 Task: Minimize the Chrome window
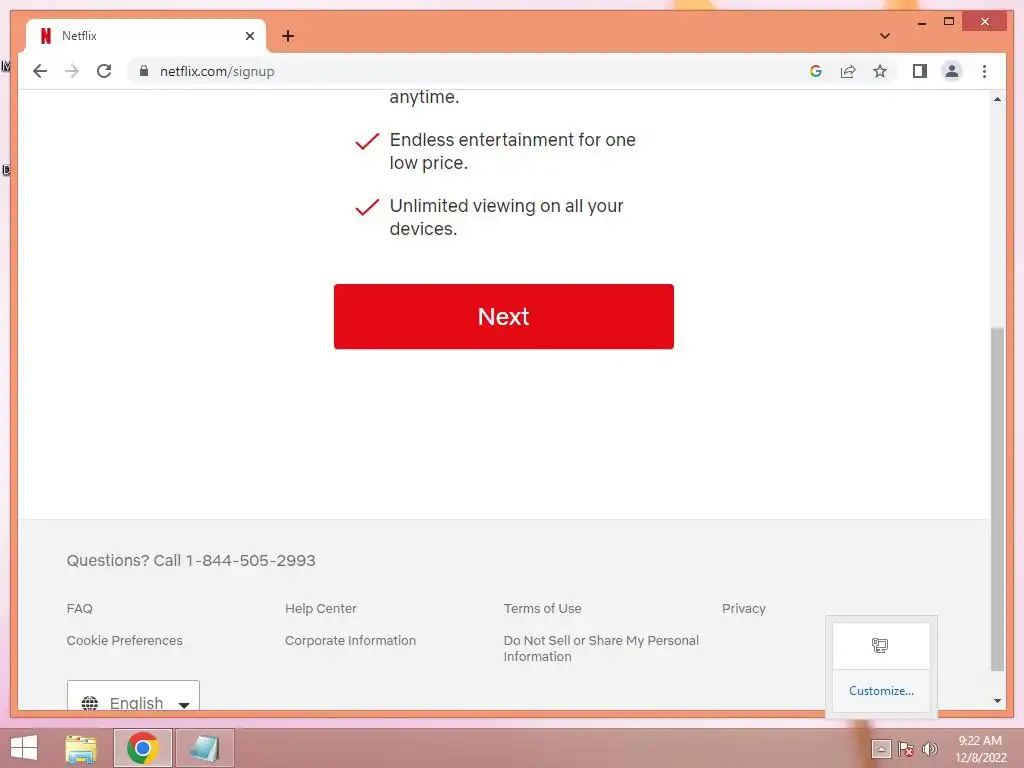click(921, 23)
